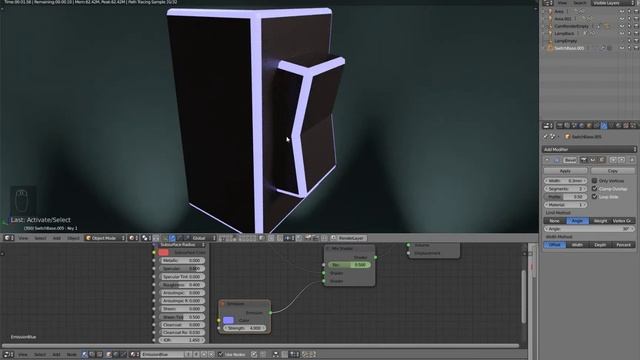Open outliner Search menu
Screen dimensions: 640x360
pos(580,3)
